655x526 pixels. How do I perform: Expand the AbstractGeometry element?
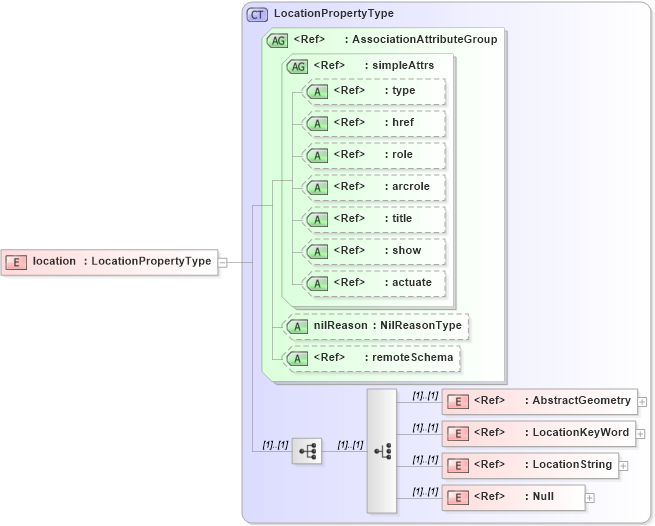click(642, 402)
